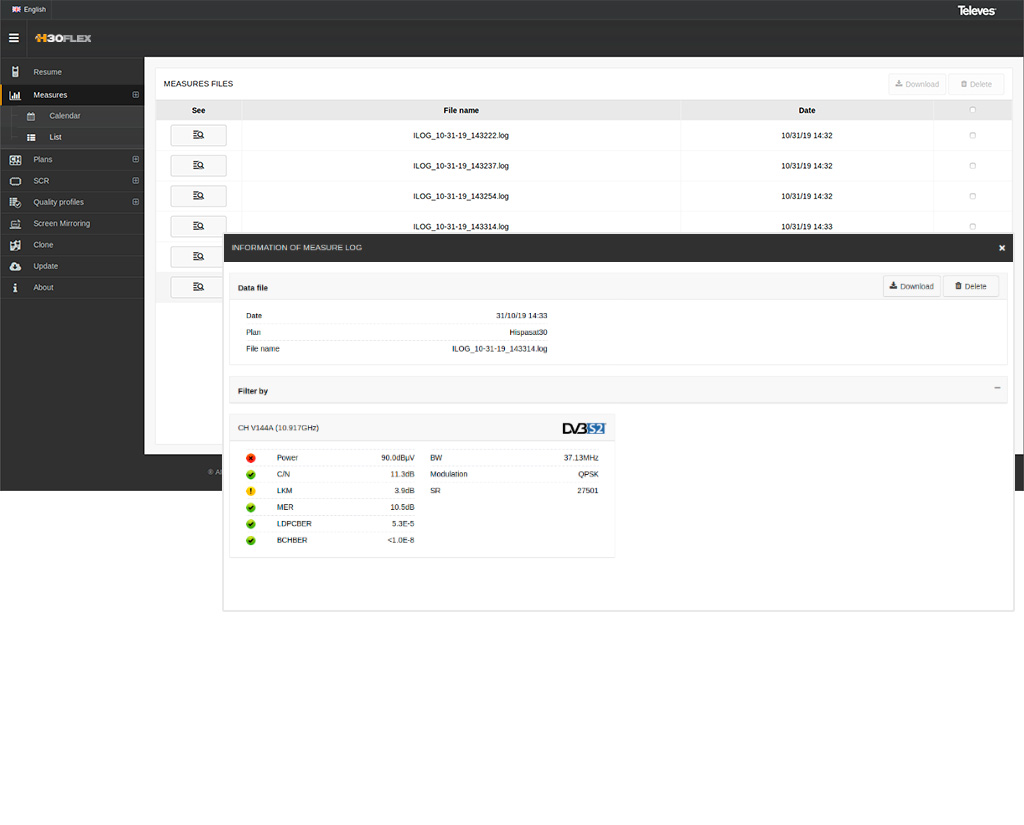The width and height of the screenshot is (1024, 825).
Task: Select Calendar under Measures
Action: click(65, 116)
